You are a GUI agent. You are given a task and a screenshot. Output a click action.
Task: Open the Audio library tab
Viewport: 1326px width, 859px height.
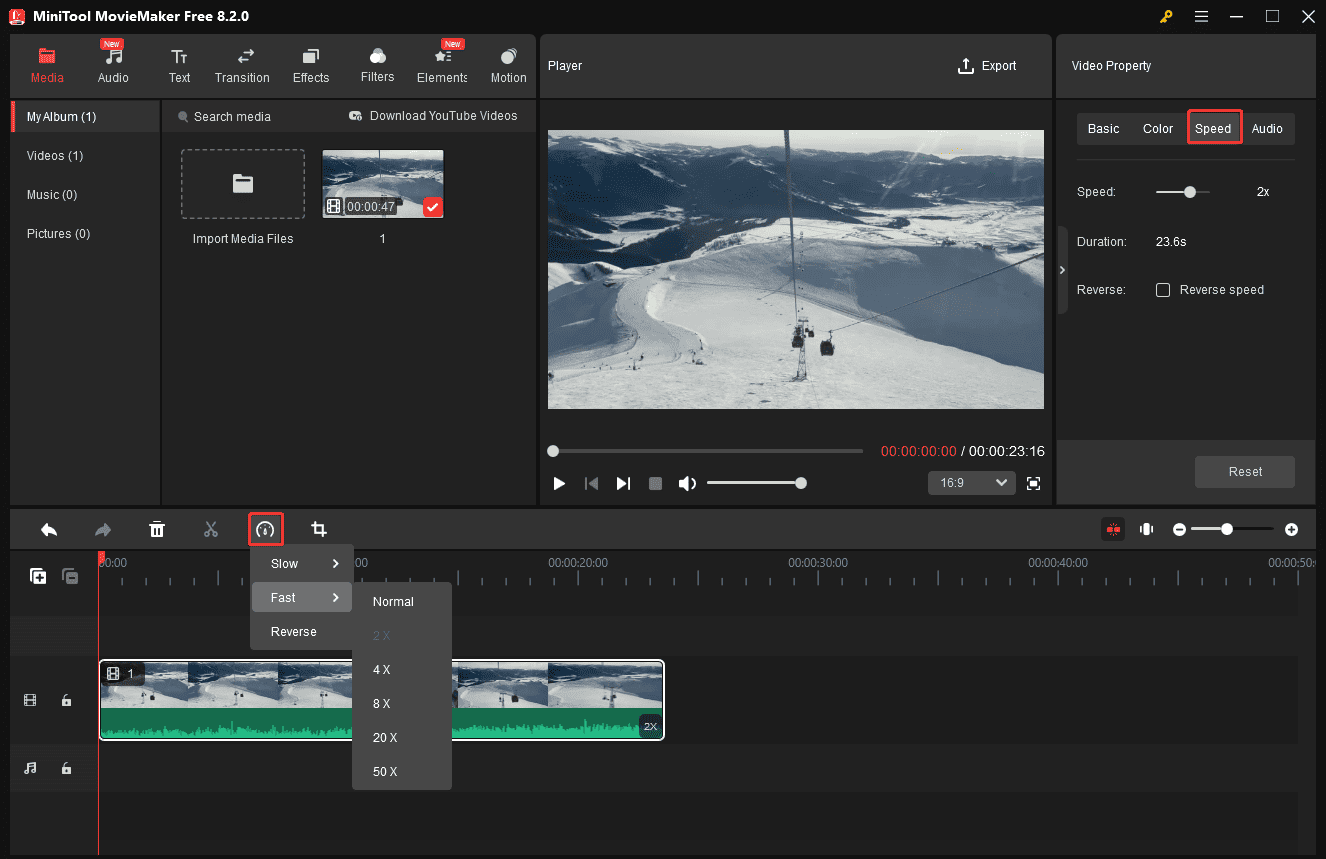tap(113, 66)
